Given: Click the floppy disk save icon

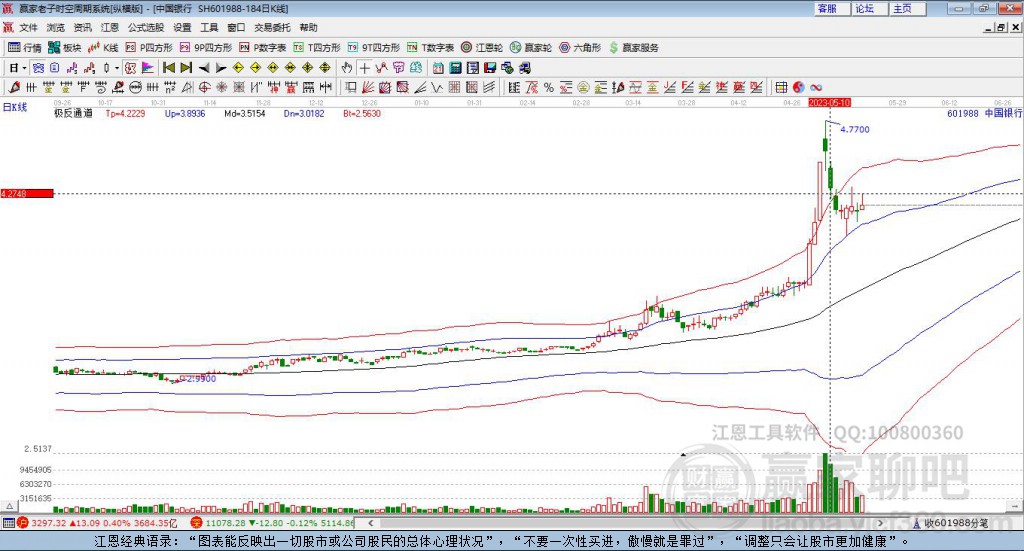Looking at the screenshot, I should click(490, 68).
